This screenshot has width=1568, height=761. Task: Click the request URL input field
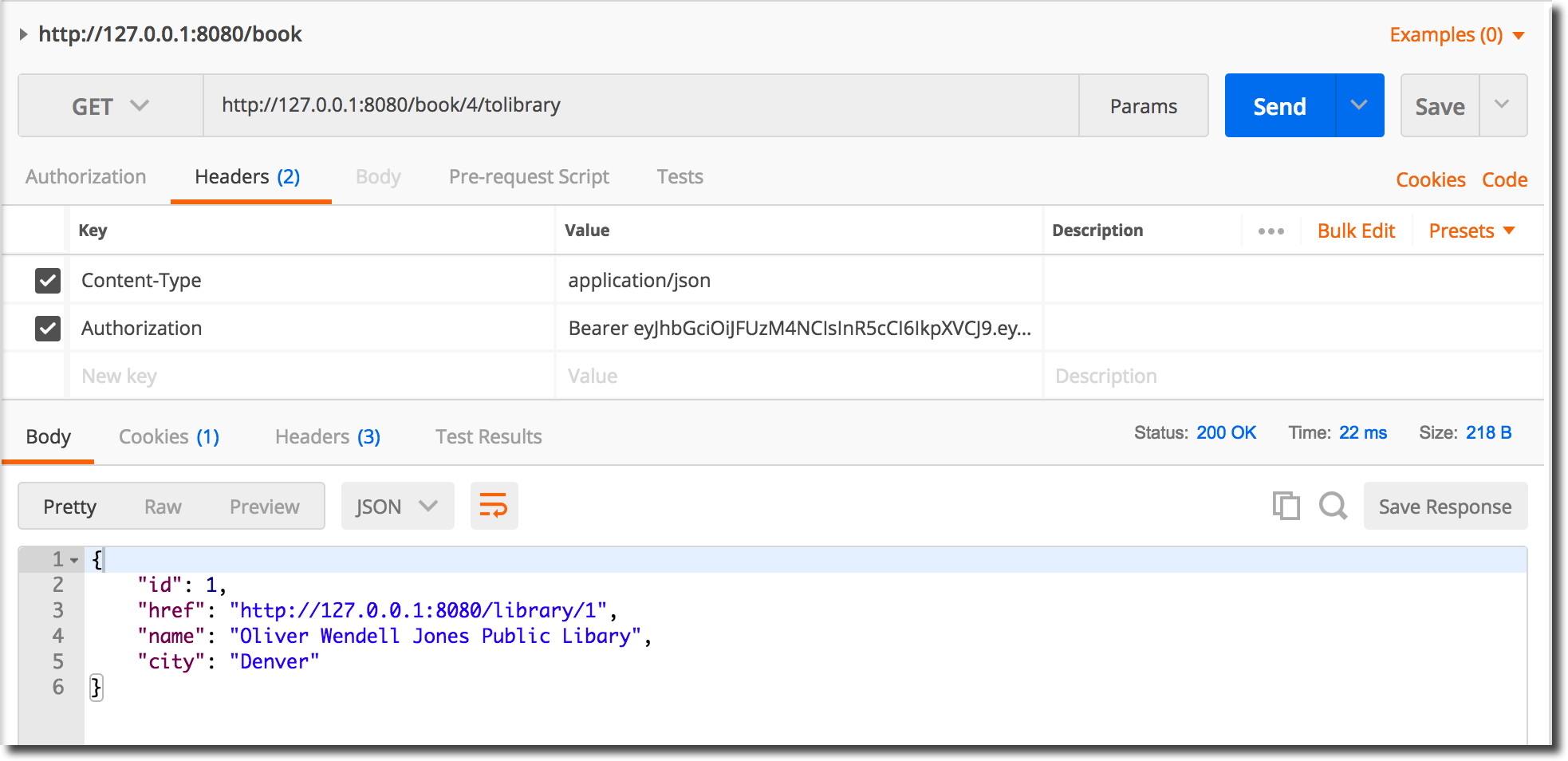[641, 105]
